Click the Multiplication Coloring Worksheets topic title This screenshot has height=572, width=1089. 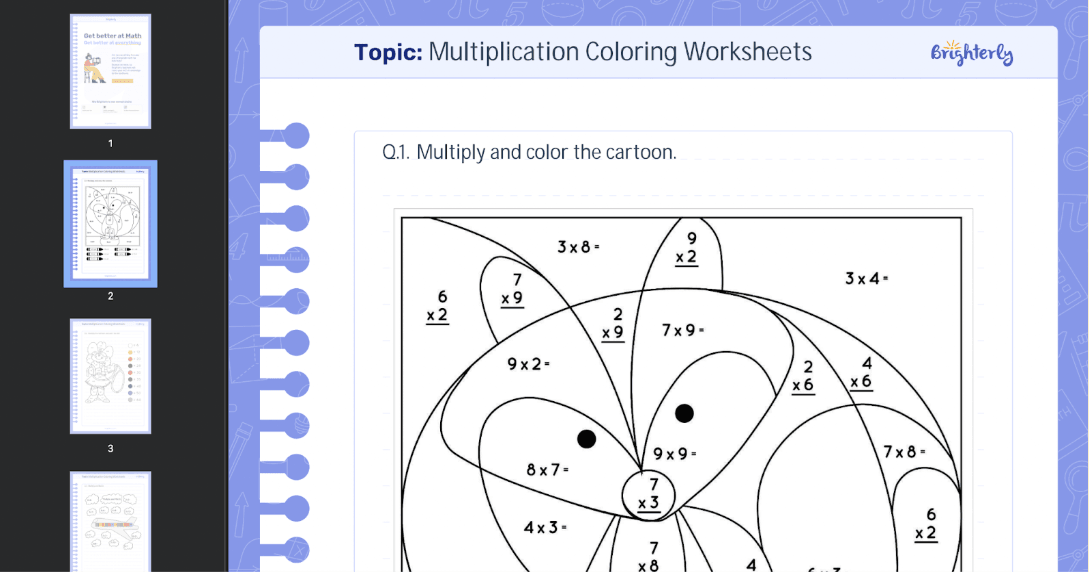tap(583, 52)
